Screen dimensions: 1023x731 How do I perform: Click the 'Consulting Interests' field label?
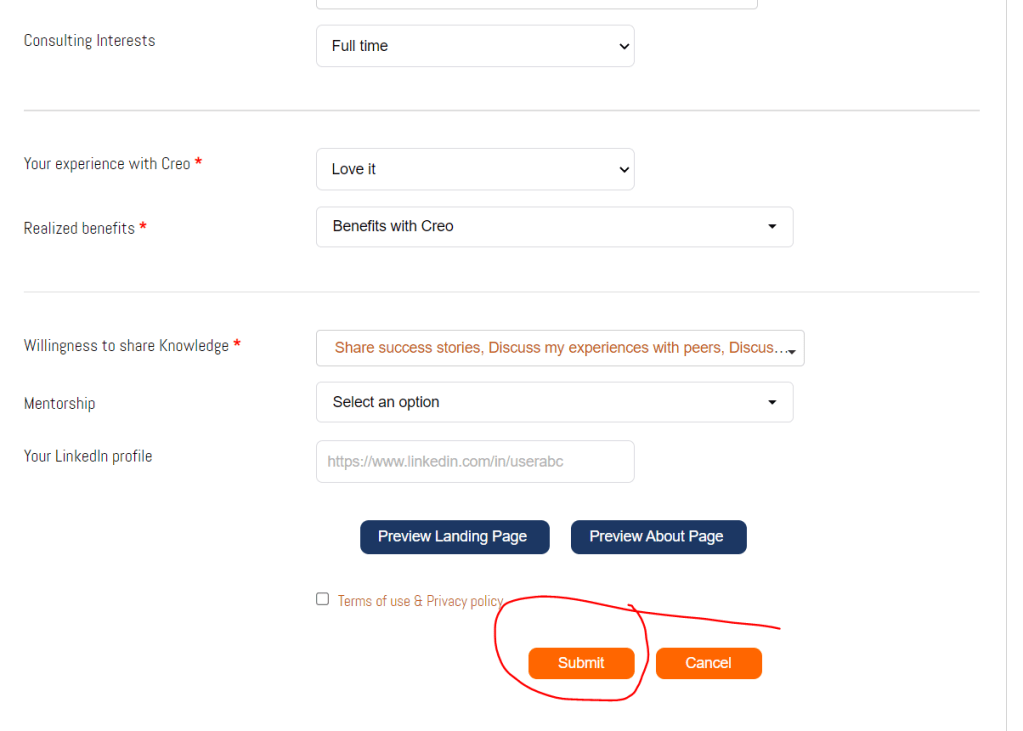tap(89, 41)
